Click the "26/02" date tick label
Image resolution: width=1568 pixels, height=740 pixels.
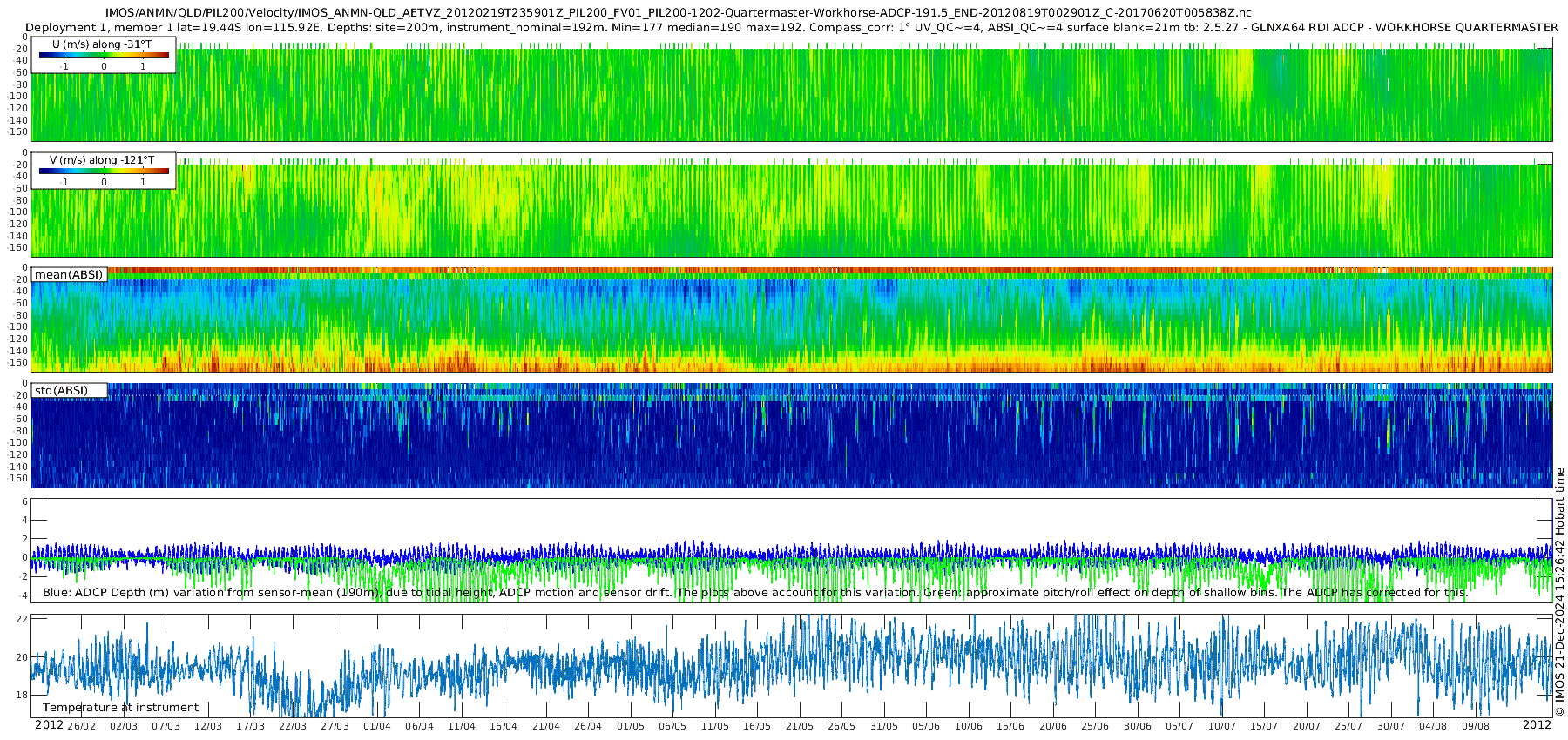click(x=82, y=727)
